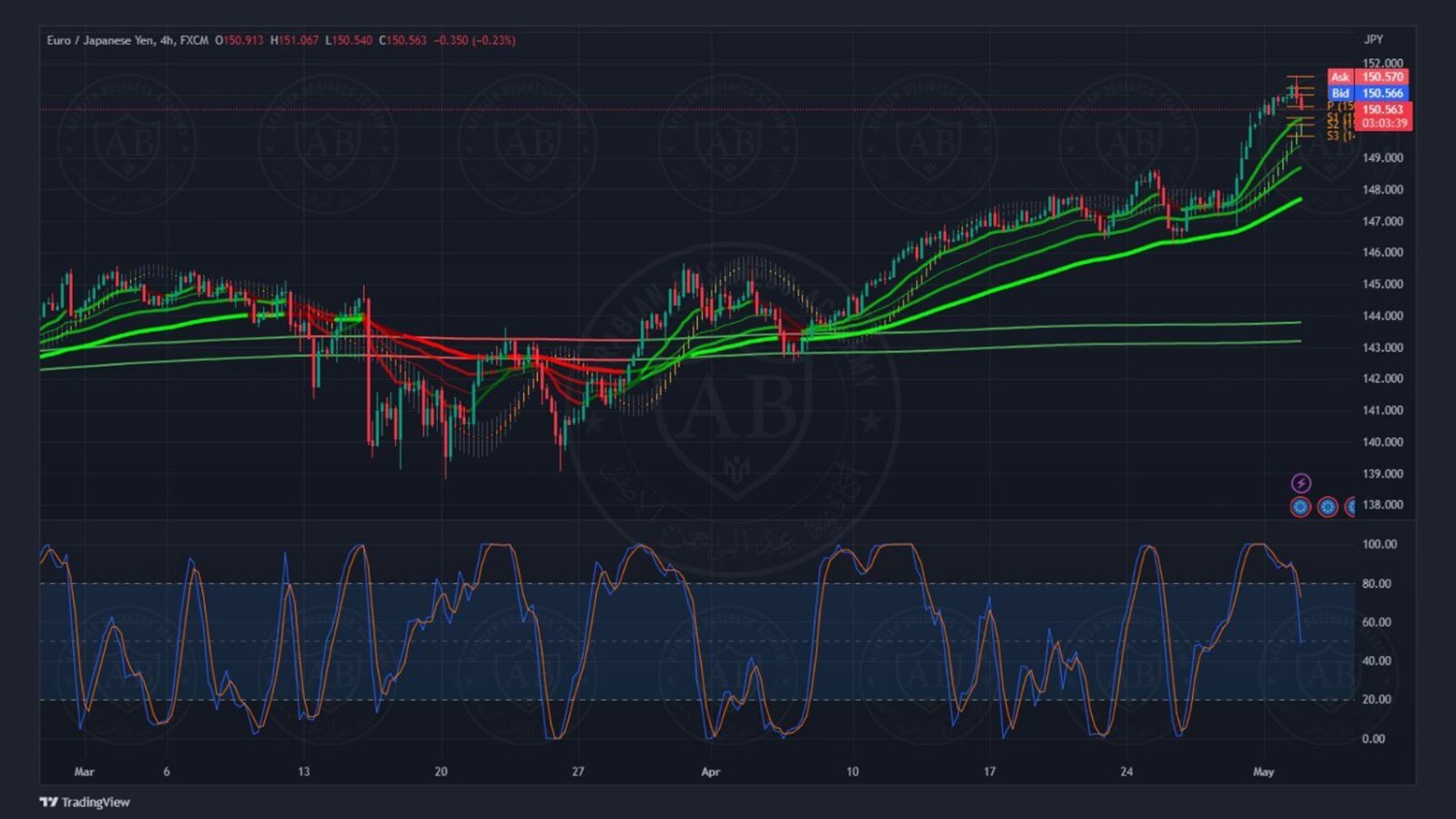
Task: Click the 138.000 price axis label
Action: (x=1382, y=505)
